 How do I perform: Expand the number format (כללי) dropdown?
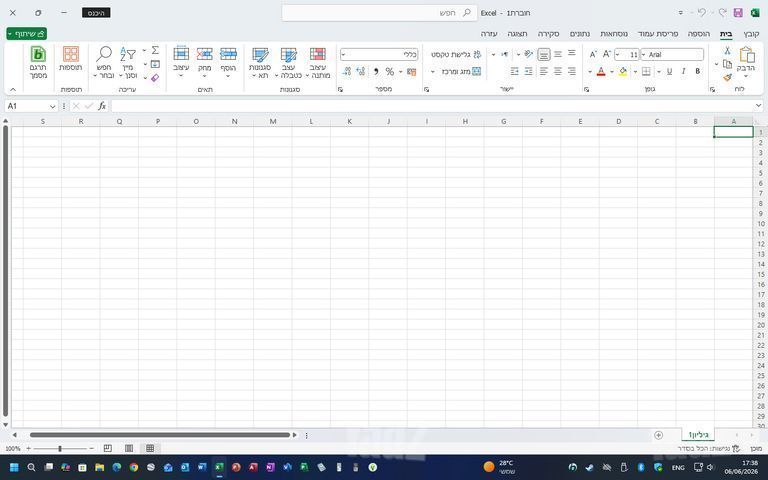343,54
